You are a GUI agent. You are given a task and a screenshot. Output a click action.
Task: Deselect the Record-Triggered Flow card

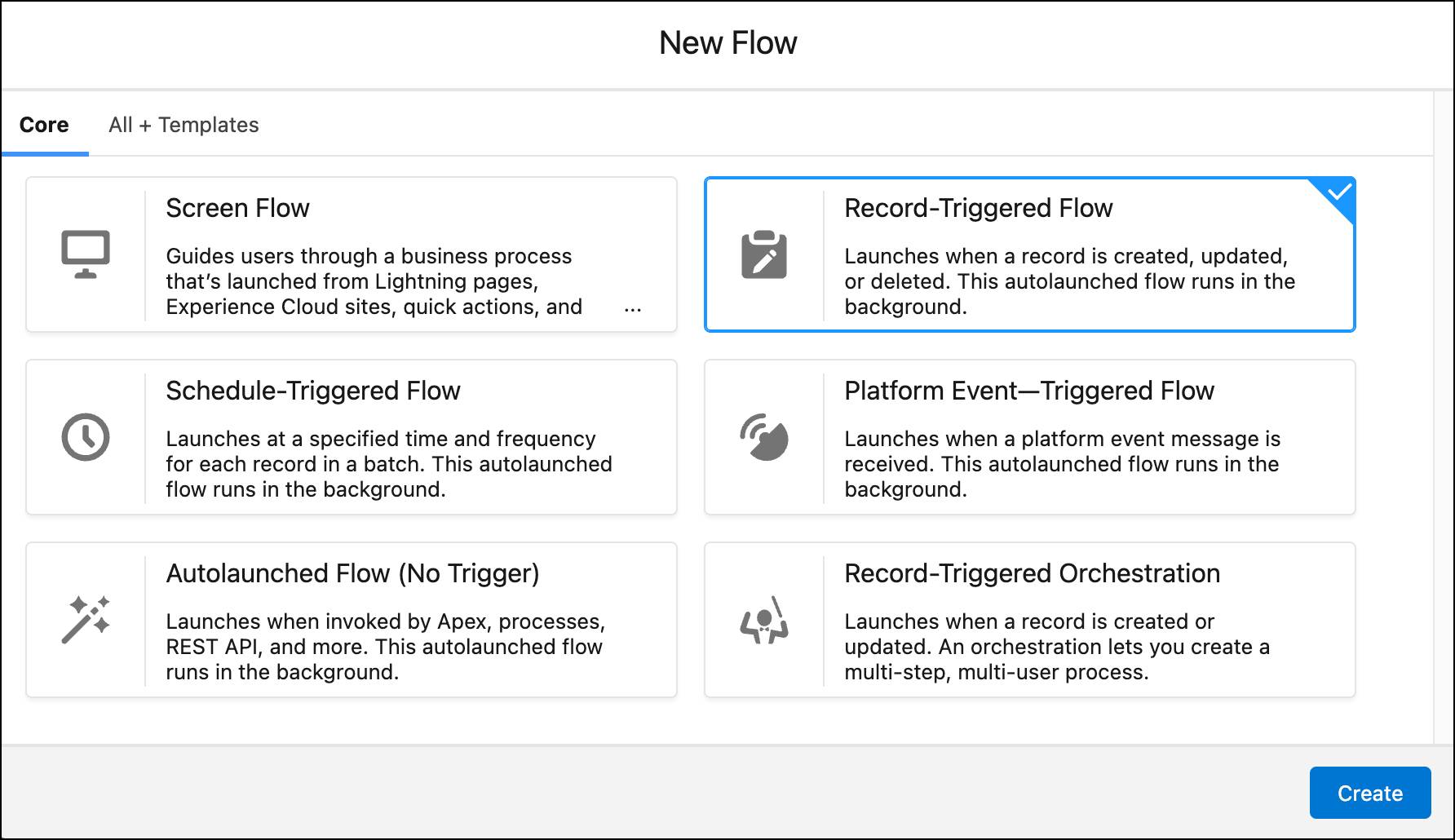tap(1029, 254)
